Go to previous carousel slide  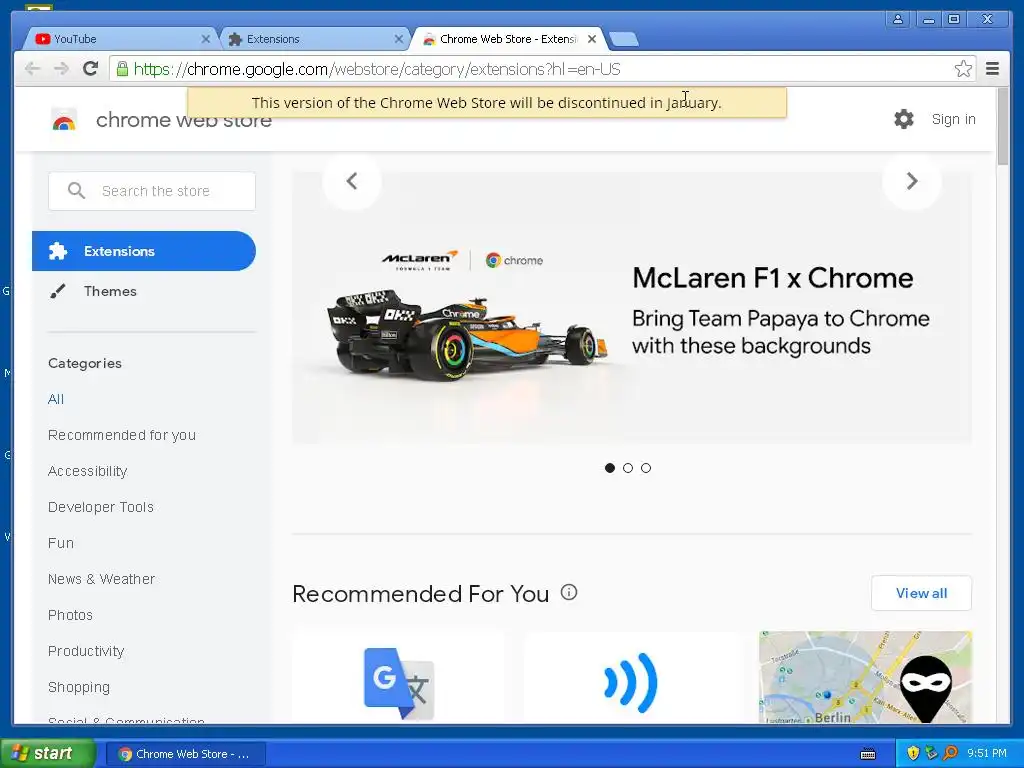coord(352,181)
